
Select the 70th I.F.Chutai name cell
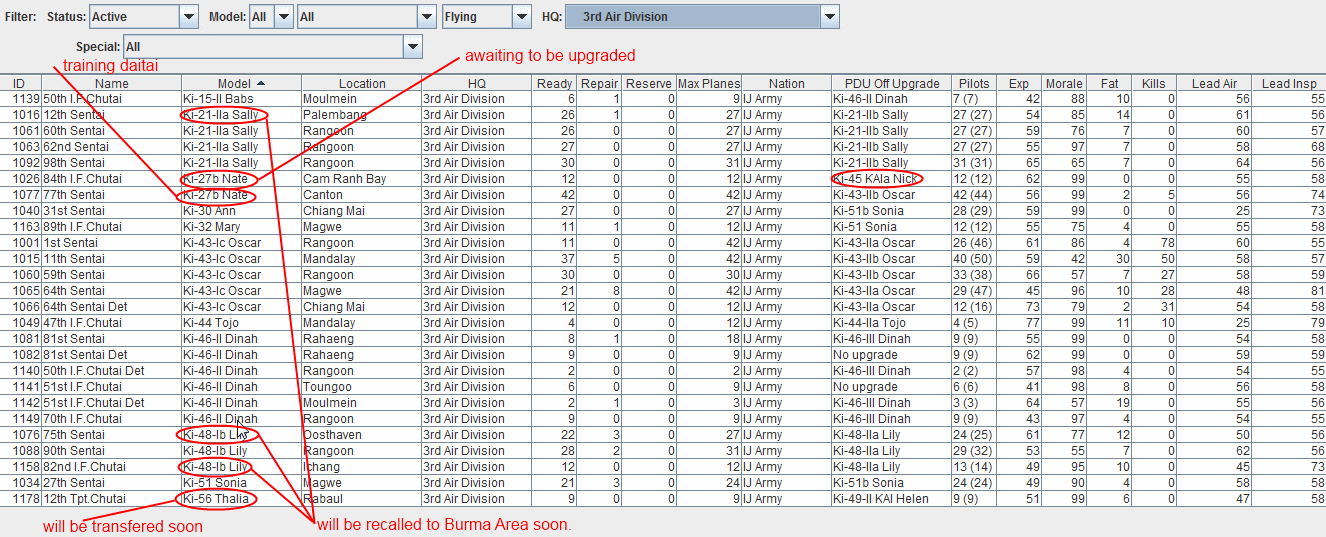coord(111,419)
